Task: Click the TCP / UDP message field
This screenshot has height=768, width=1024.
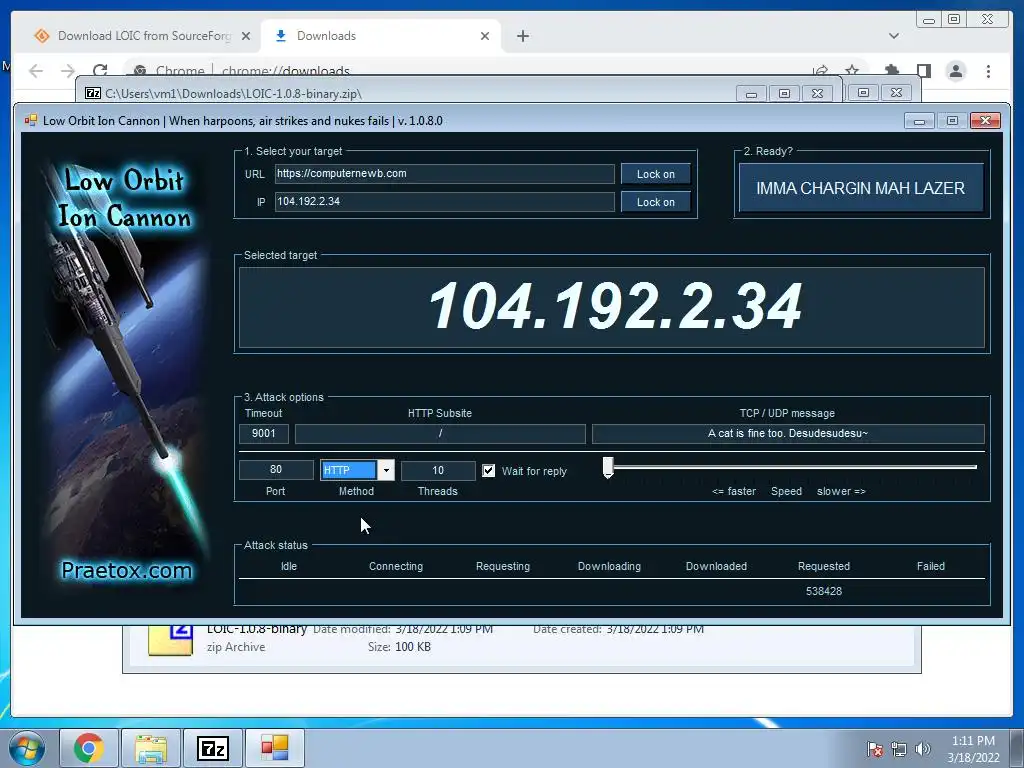Action: click(788, 434)
